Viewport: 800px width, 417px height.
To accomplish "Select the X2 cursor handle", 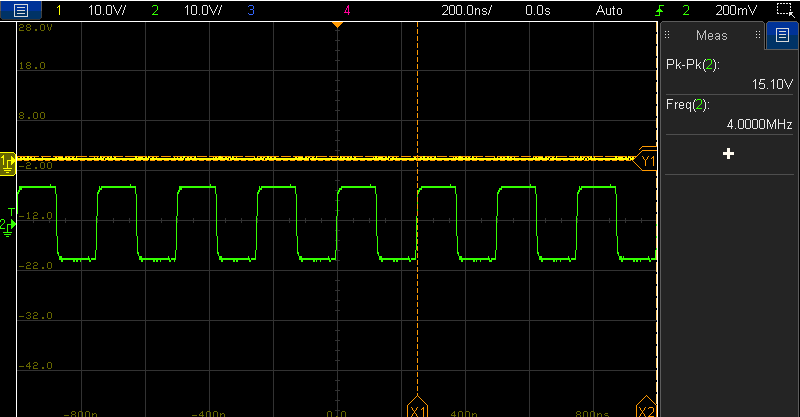I will 646,408.
